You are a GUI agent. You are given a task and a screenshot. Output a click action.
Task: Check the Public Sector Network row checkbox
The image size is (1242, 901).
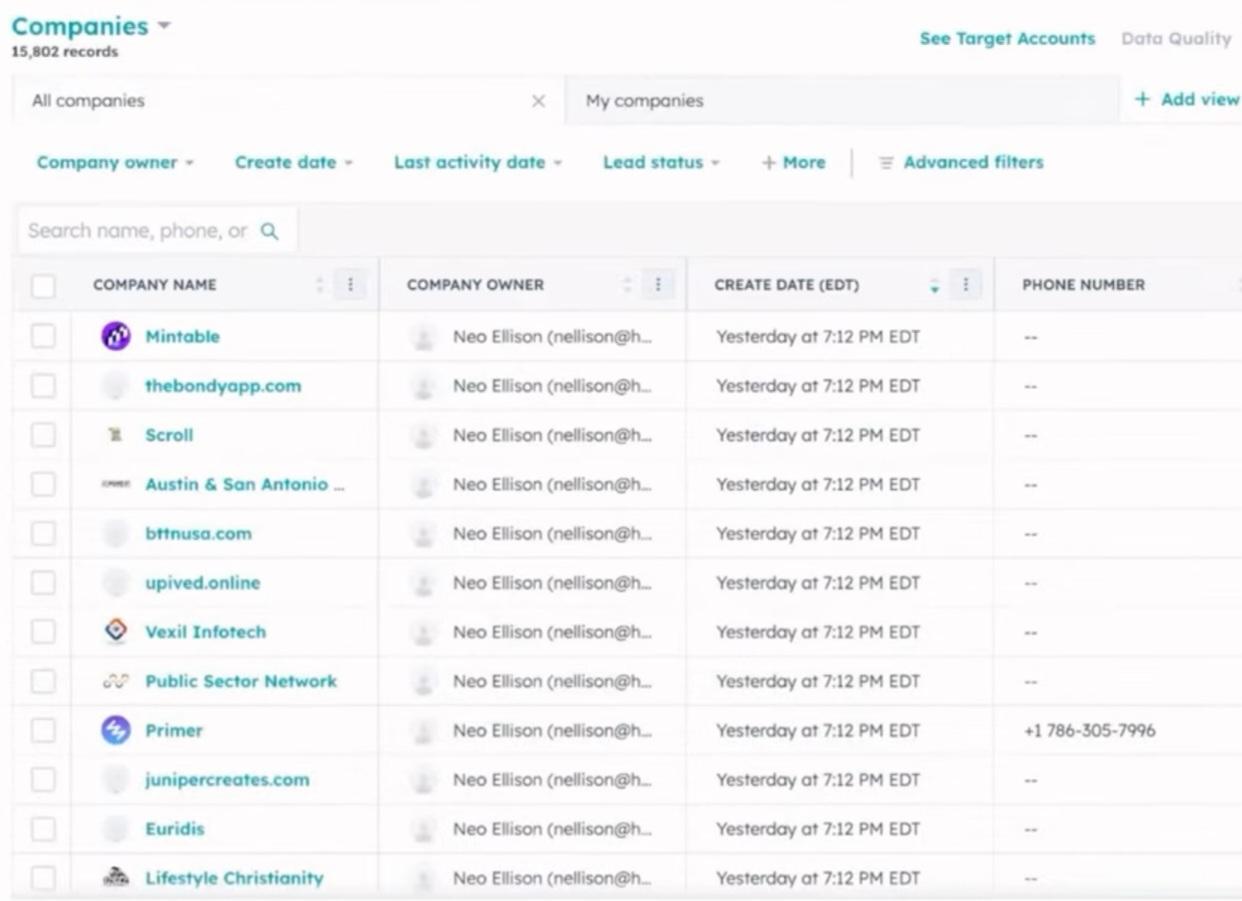[x=43, y=681]
